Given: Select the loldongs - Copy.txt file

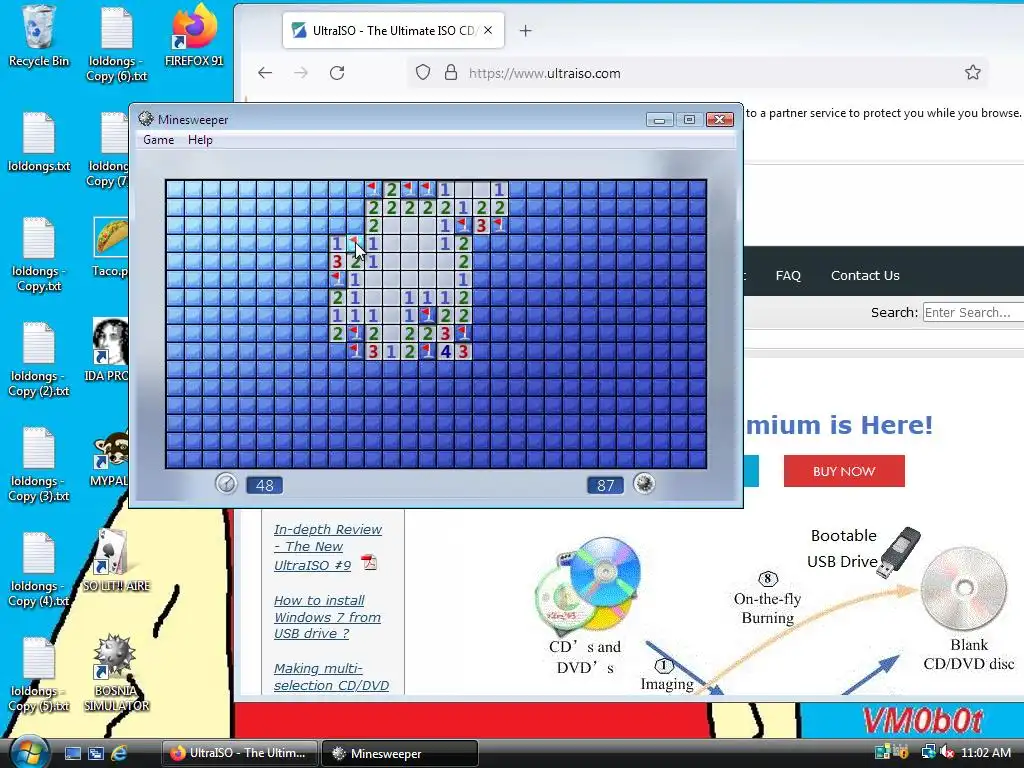Looking at the screenshot, I should point(39,254).
